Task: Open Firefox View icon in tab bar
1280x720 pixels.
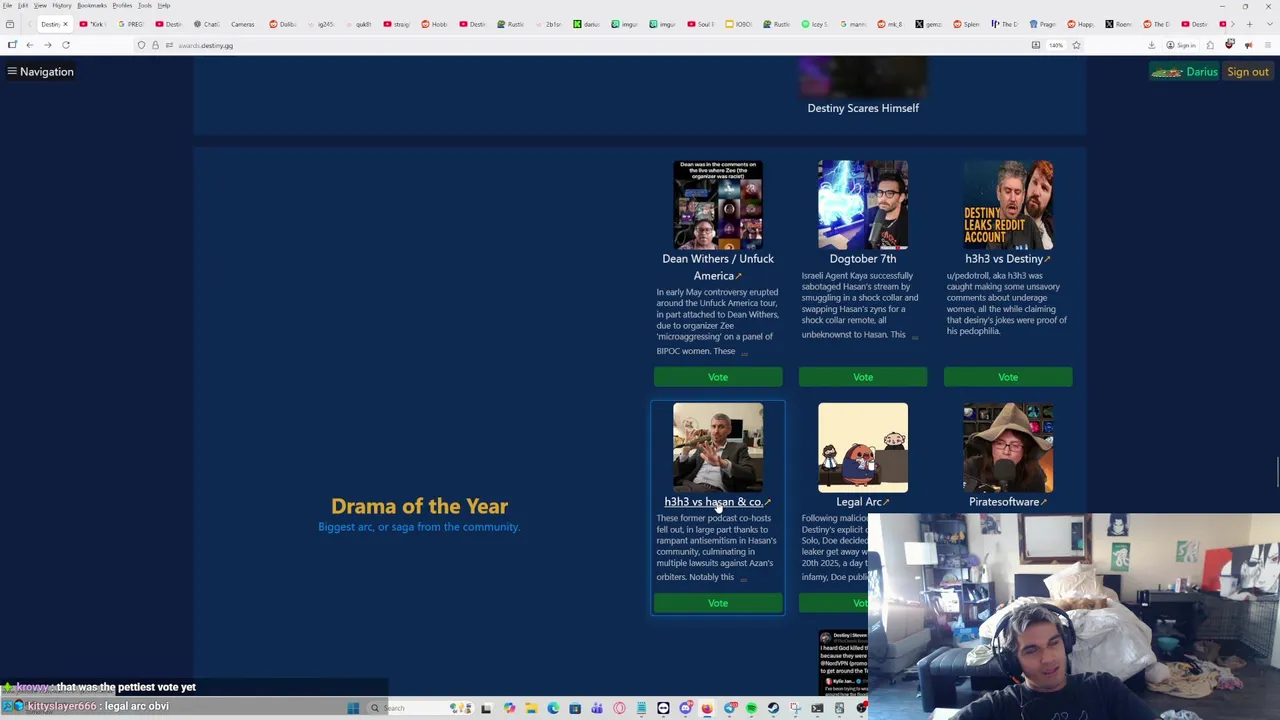Action: coord(10,24)
